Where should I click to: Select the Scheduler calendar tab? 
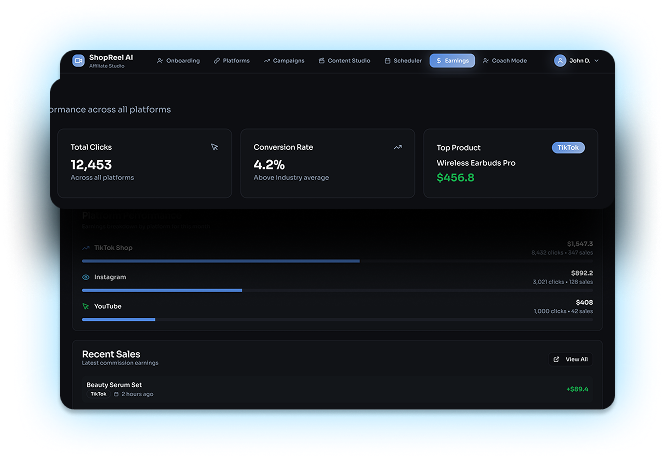[x=404, y=61]
